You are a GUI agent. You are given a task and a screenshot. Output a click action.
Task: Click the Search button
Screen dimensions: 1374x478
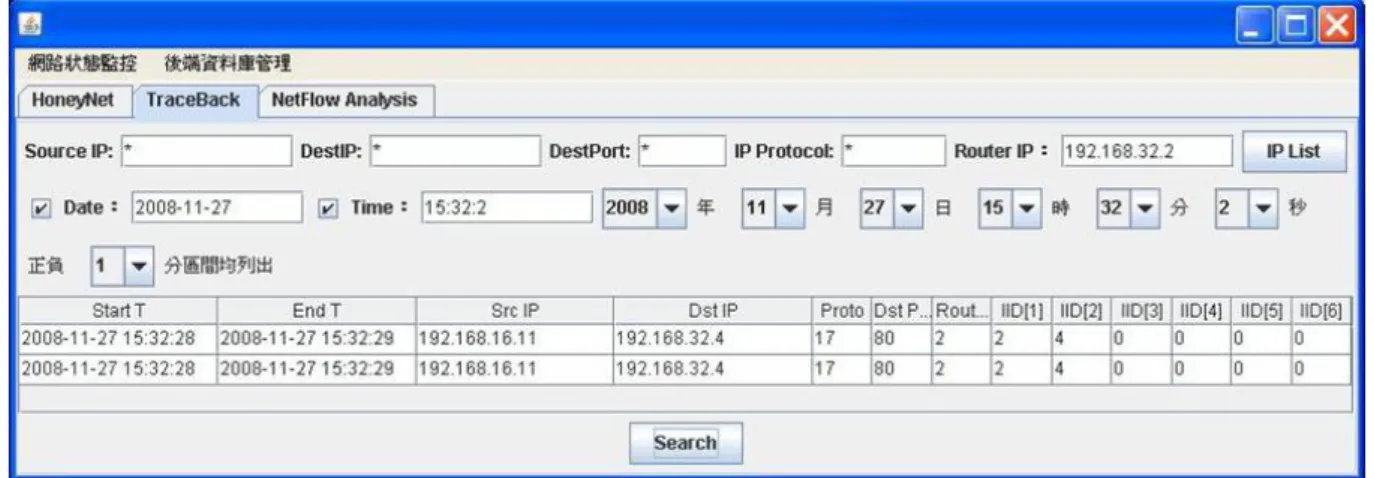(685, 442)
